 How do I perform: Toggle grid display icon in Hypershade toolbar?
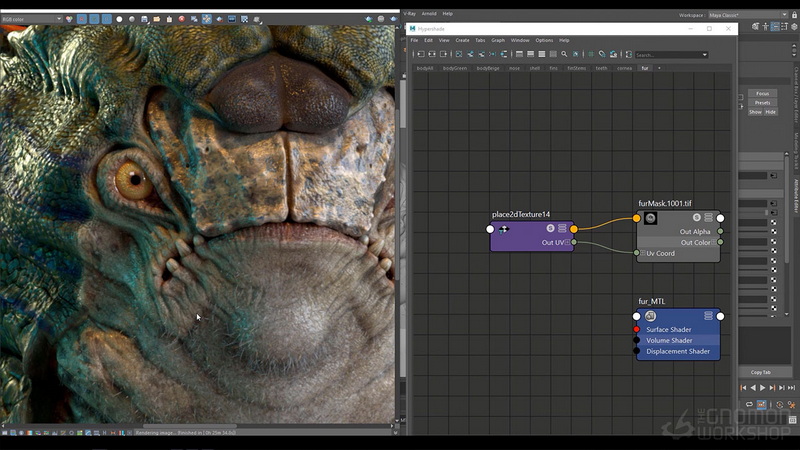(591, 54)
